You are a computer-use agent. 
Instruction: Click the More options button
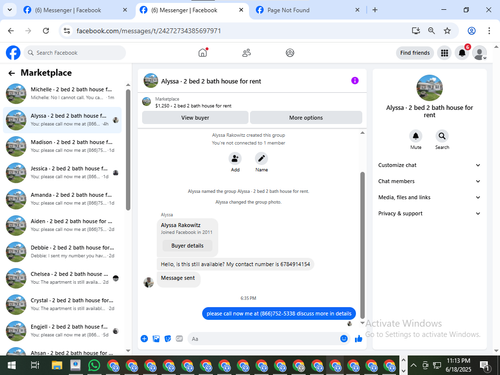click(x=306, y=118)
